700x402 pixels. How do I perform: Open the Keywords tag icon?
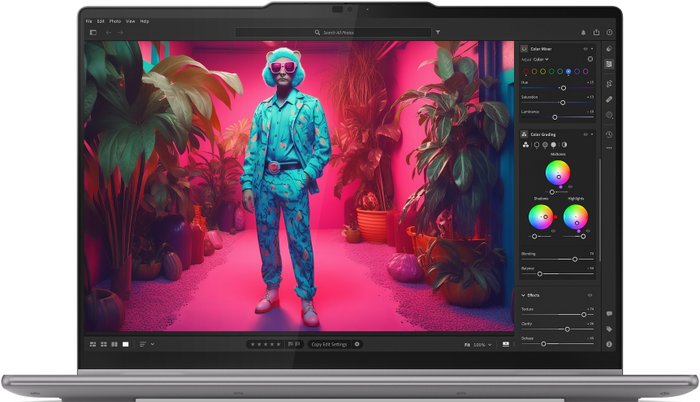coord(609,328)
